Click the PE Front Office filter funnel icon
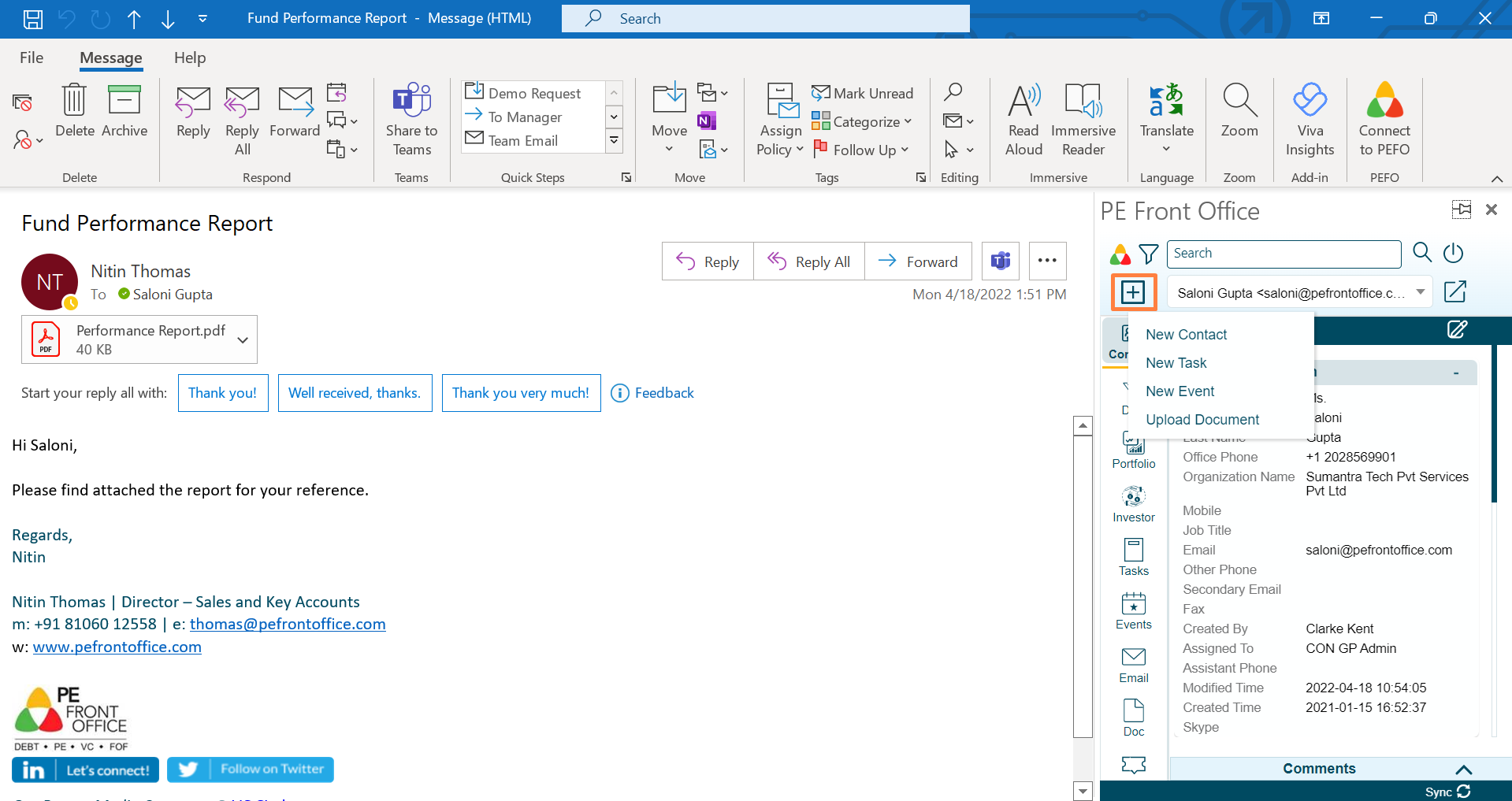 click(1148, 254)
